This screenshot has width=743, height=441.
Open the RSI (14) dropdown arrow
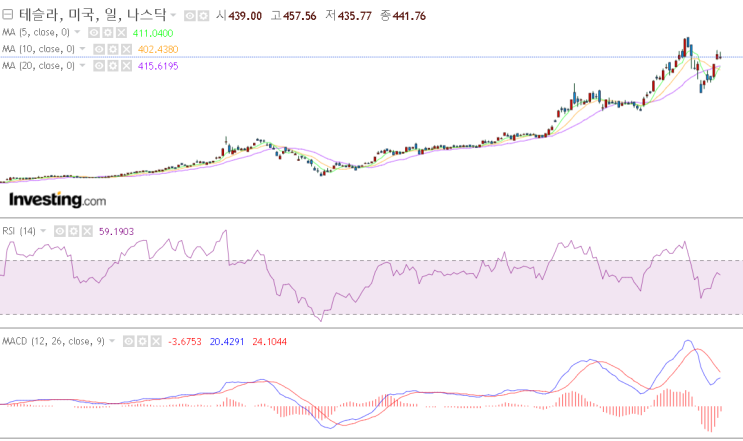[x=43, y=231]
